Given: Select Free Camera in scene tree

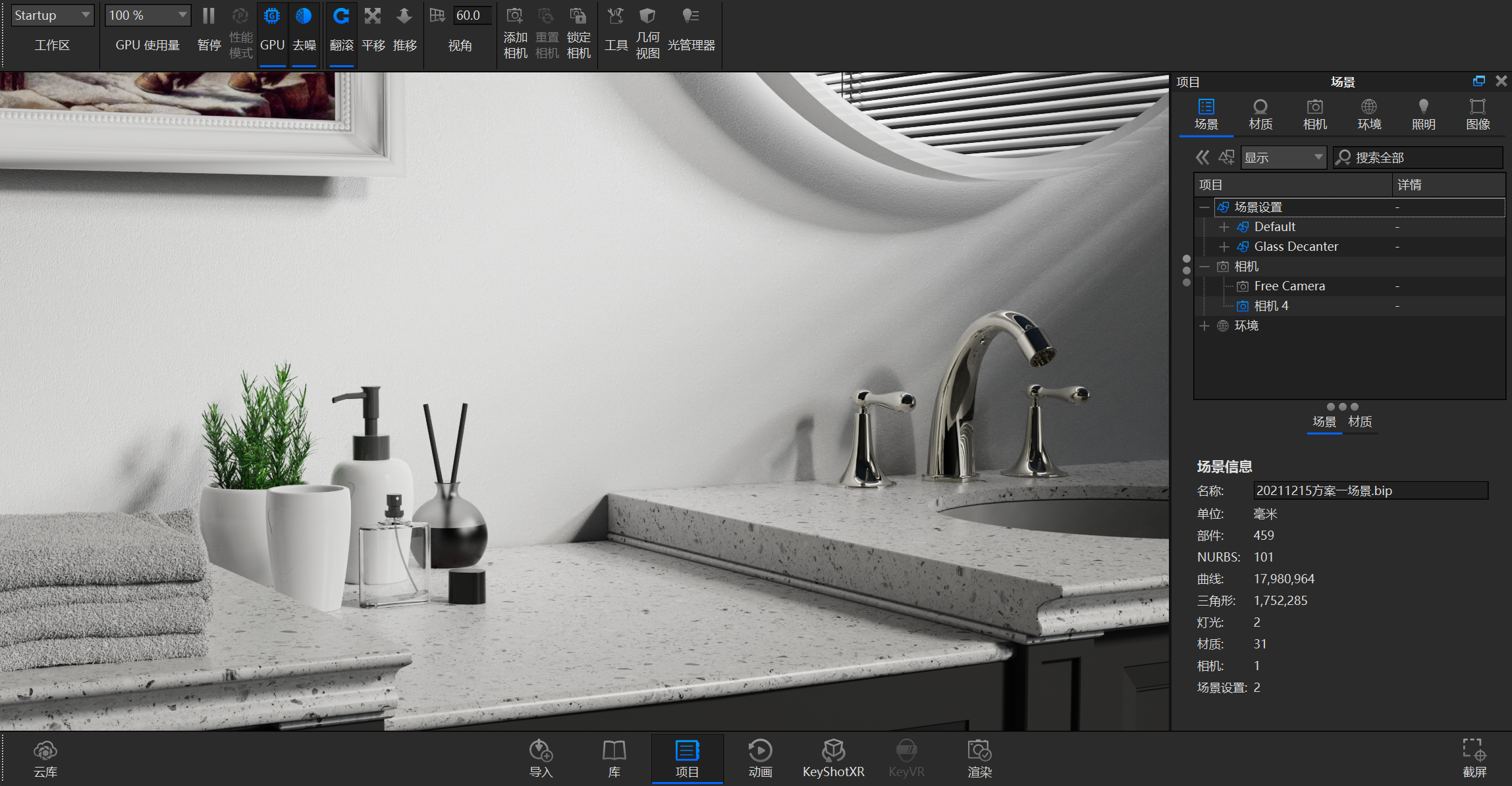Looking at the screenshot, I should pyautogui.click(x=1289, y=286).
